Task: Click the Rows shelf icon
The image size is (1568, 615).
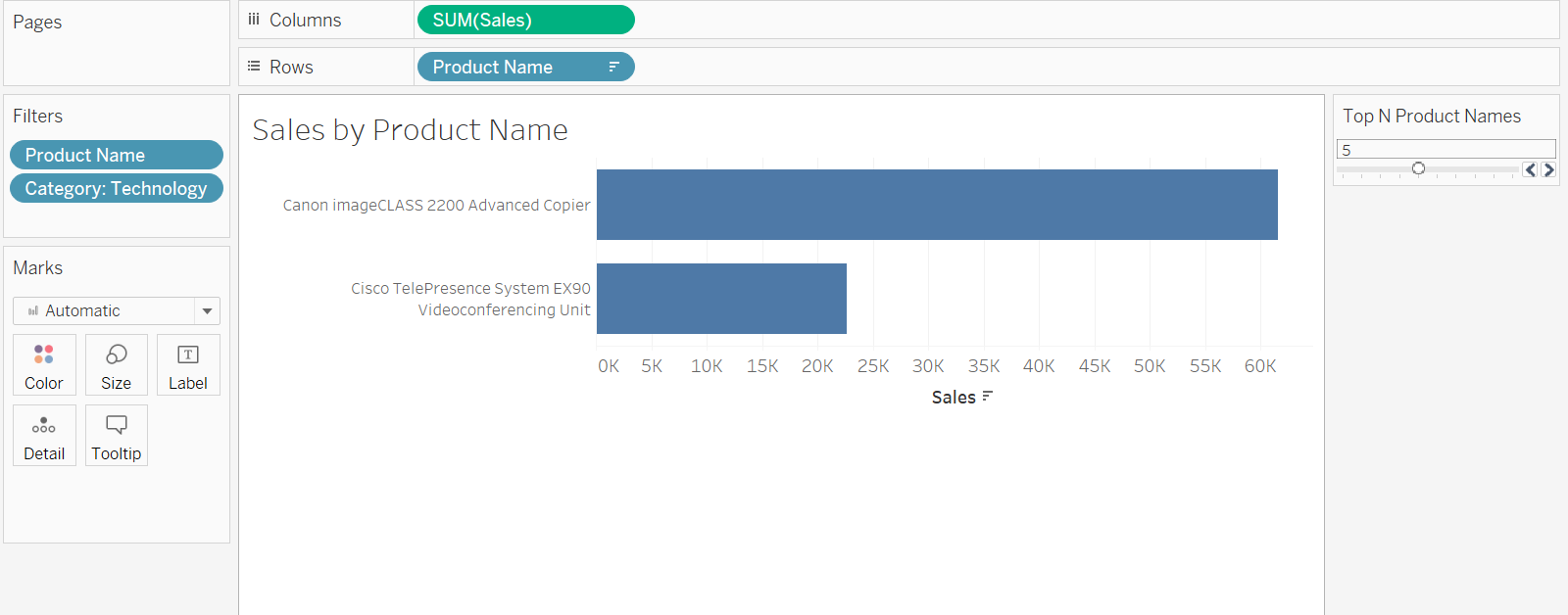Action: click(254, 67)
